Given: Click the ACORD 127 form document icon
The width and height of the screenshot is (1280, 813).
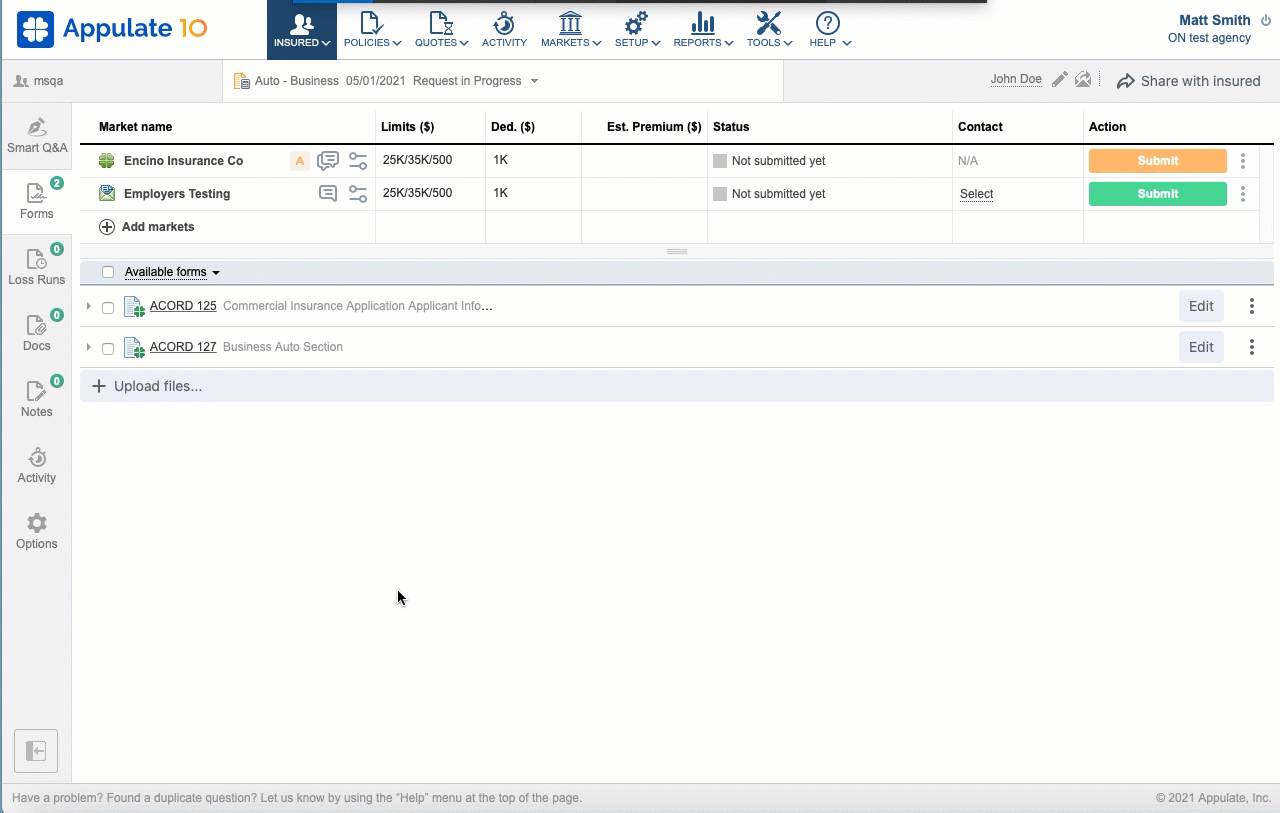Looking at the screenshot, I should tap(134, 348).
